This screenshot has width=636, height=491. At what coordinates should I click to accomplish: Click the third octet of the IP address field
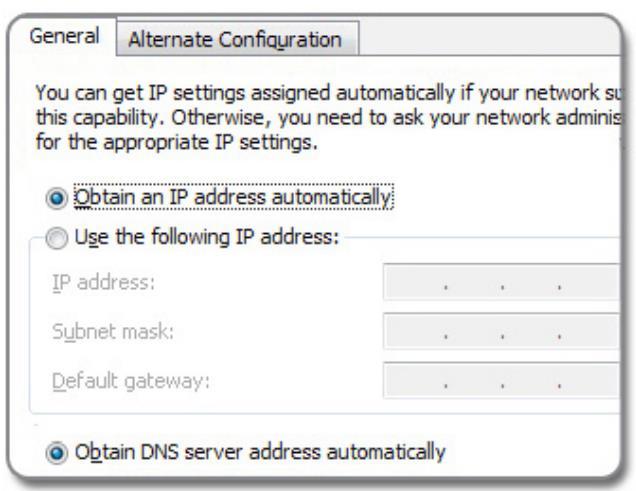click(531, 282)
